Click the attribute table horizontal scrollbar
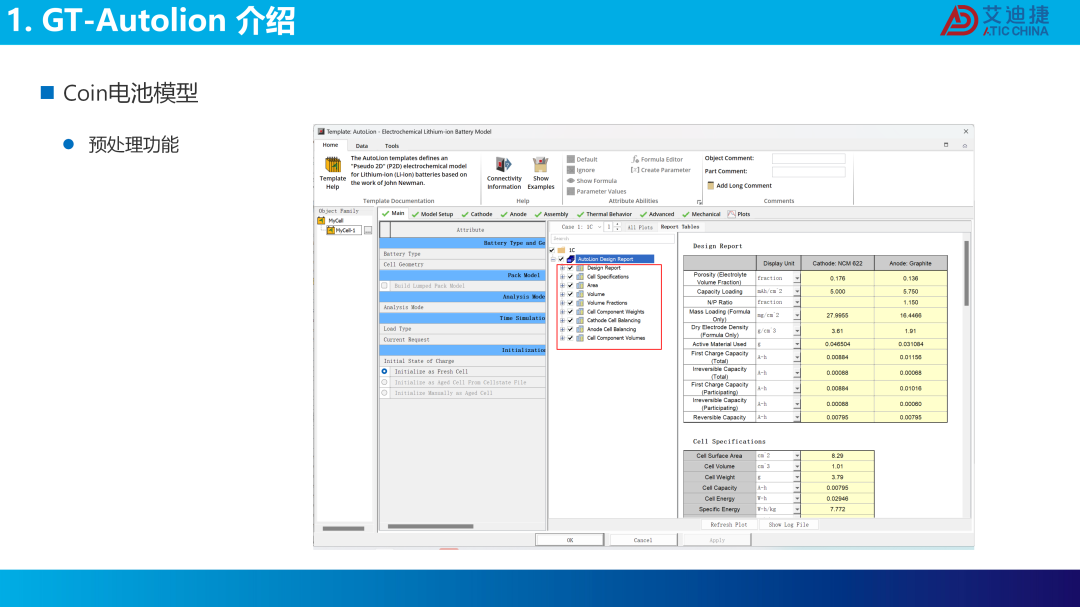The image size is (1080, 607). pyautogui.click(x=430, y=526)
